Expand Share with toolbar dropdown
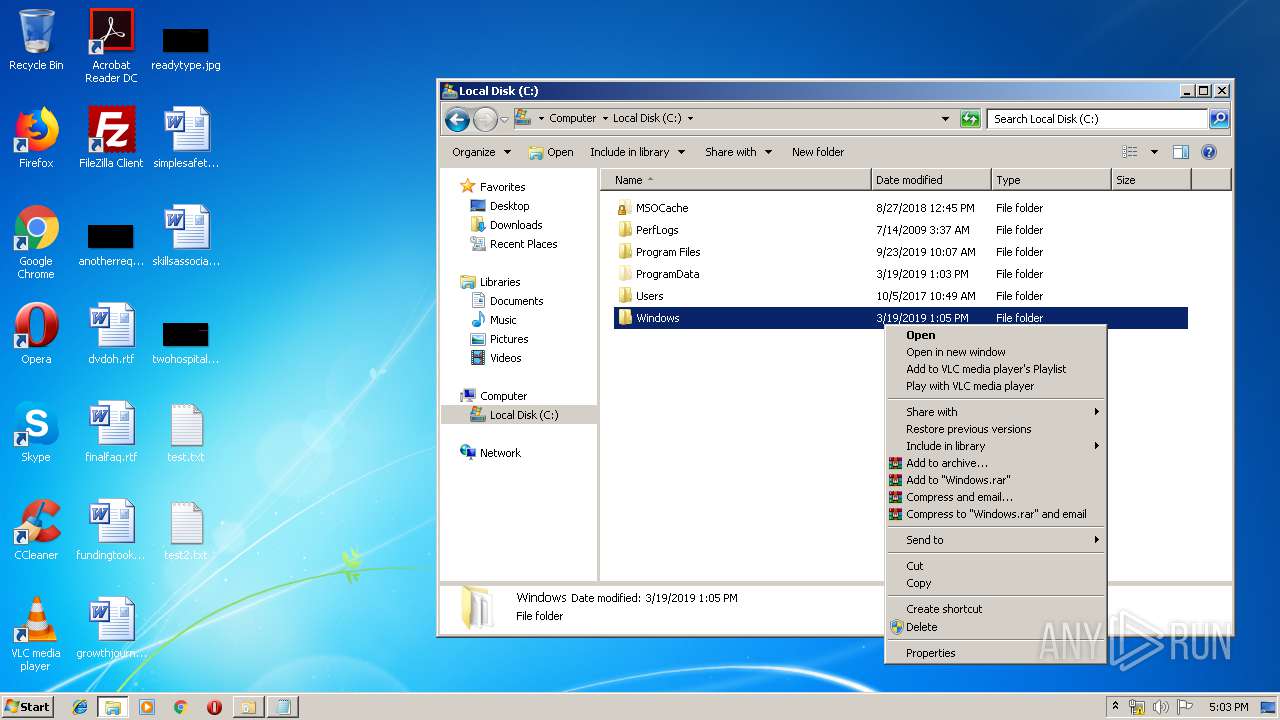Image resolution: width=1280 pixels, height=720 pixels. point(739,152)
